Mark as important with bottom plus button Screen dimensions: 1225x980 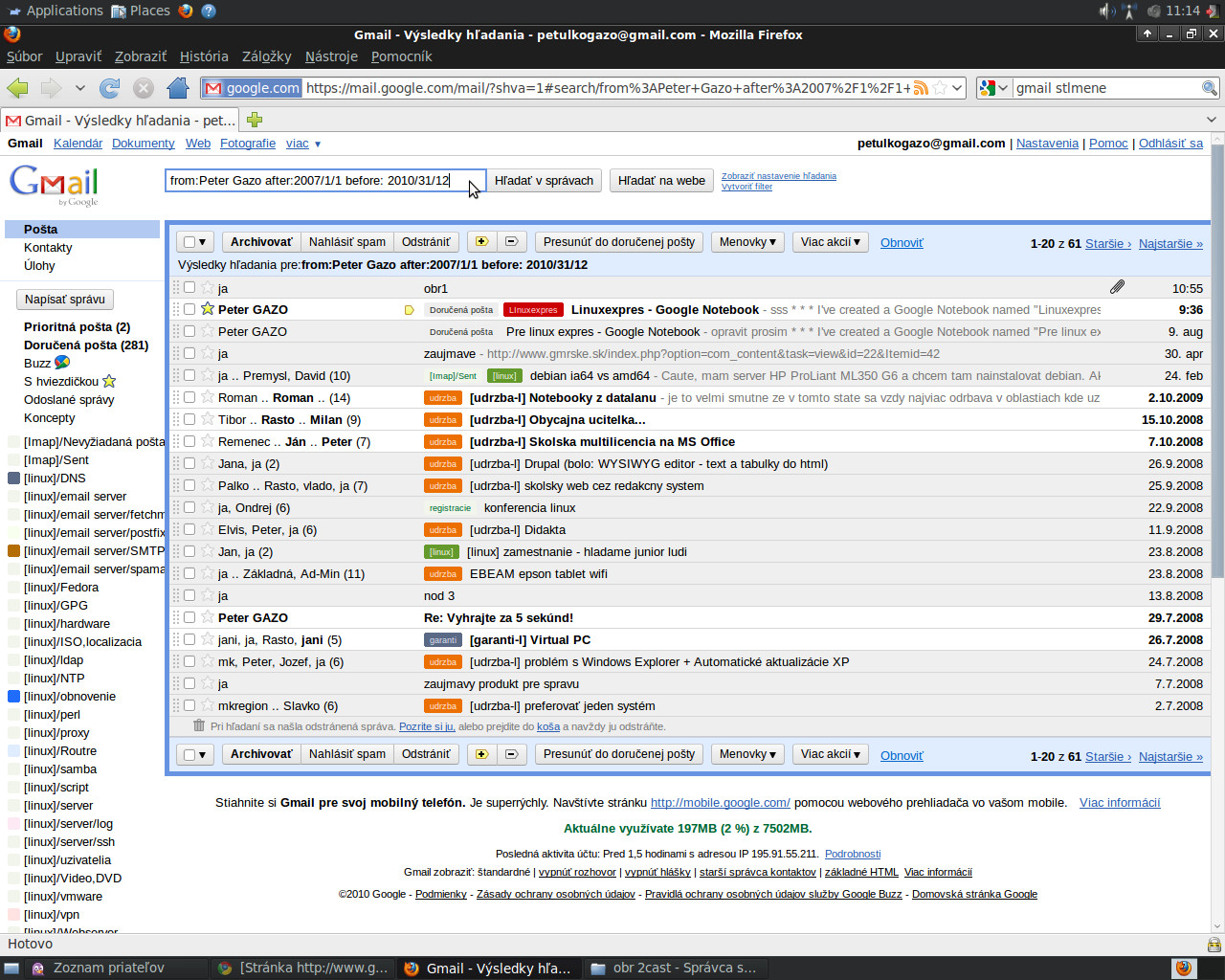pyautogui.click(x=481, y=754)
